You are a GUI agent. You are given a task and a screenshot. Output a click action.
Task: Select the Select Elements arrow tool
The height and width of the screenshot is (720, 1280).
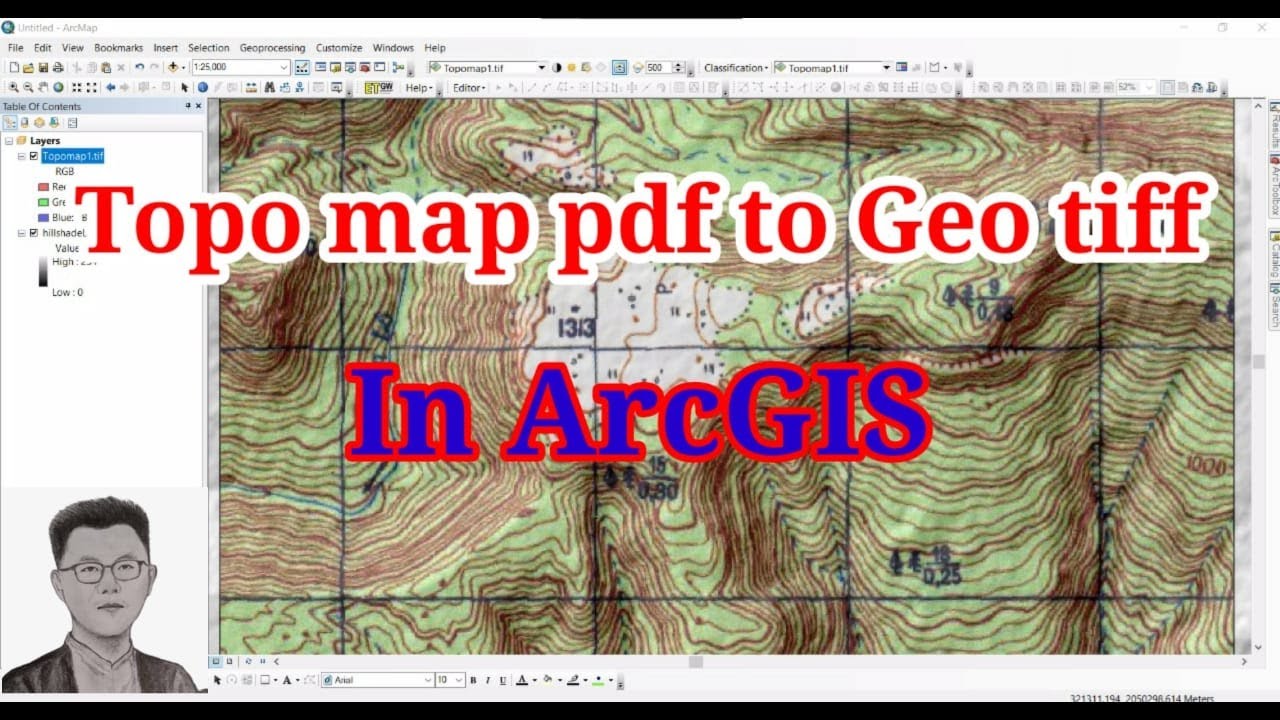pos(185,88)
